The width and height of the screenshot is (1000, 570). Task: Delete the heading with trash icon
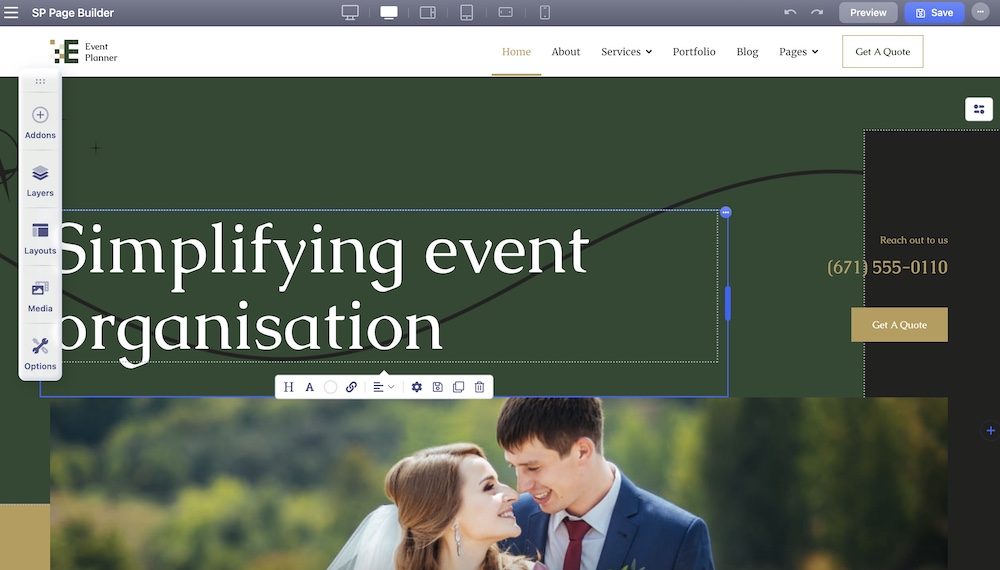point(479,387)
